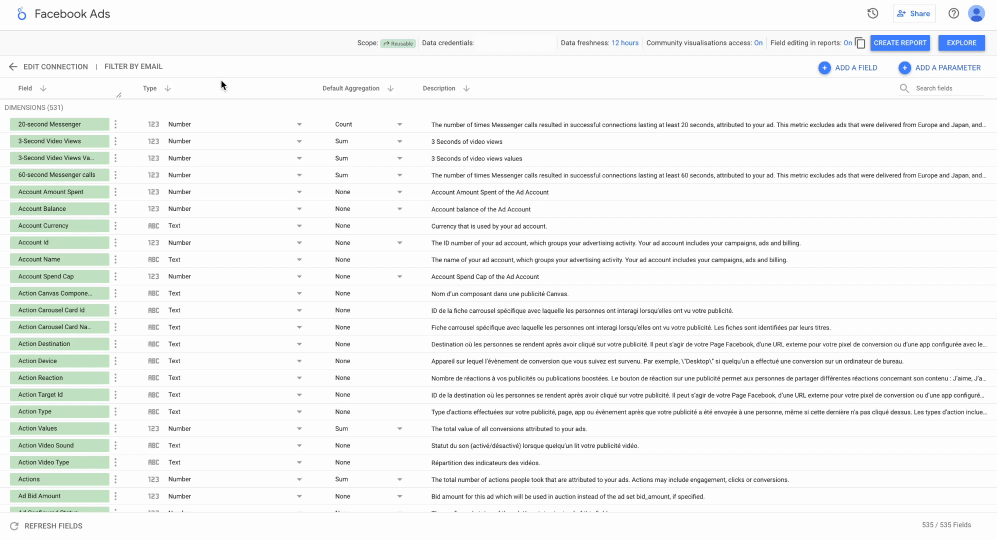Viewport: 997px width, 540px height.
Task: Toggle Community visualisations access On
Action: click(x=758, y=43)
